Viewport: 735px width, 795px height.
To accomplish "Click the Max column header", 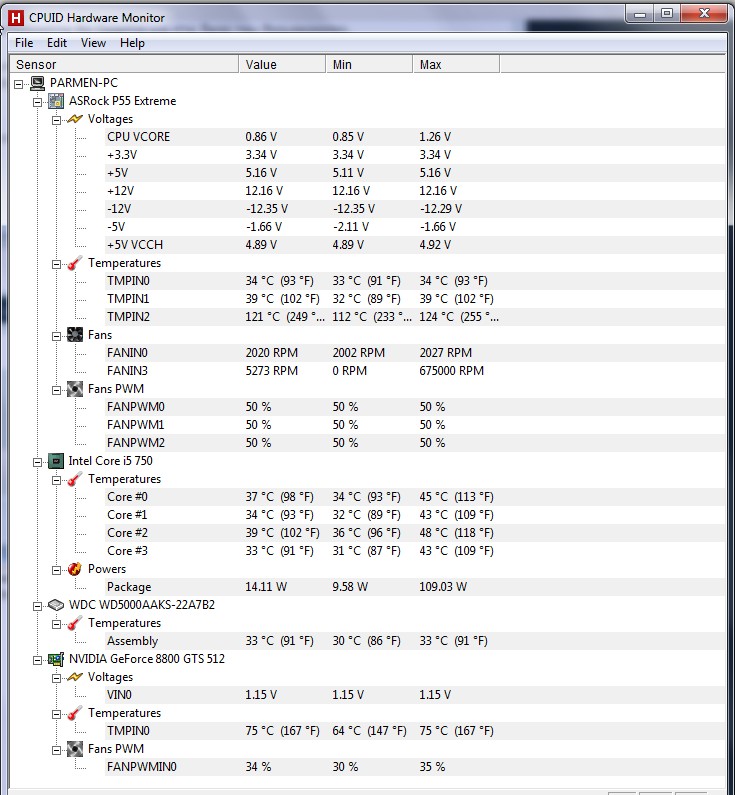I will [456, 64].
